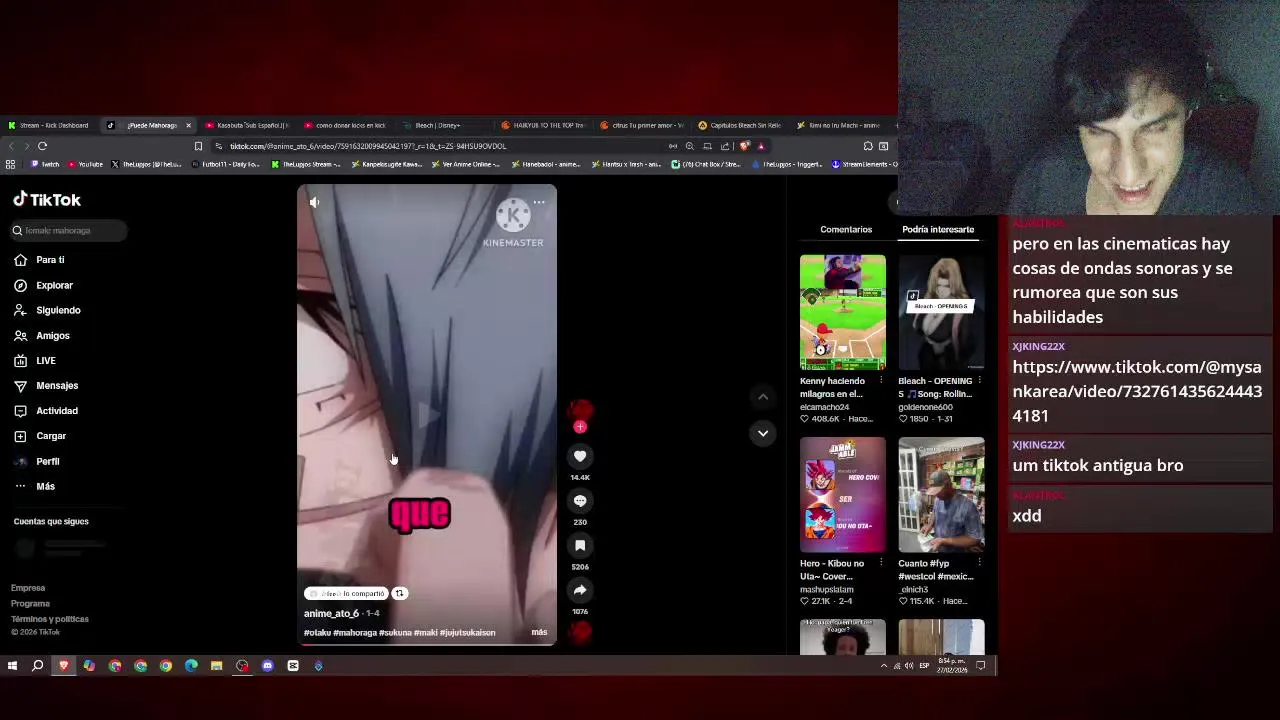
Task: Open the anime_ato_6 profile name
Action: [331, 613]
